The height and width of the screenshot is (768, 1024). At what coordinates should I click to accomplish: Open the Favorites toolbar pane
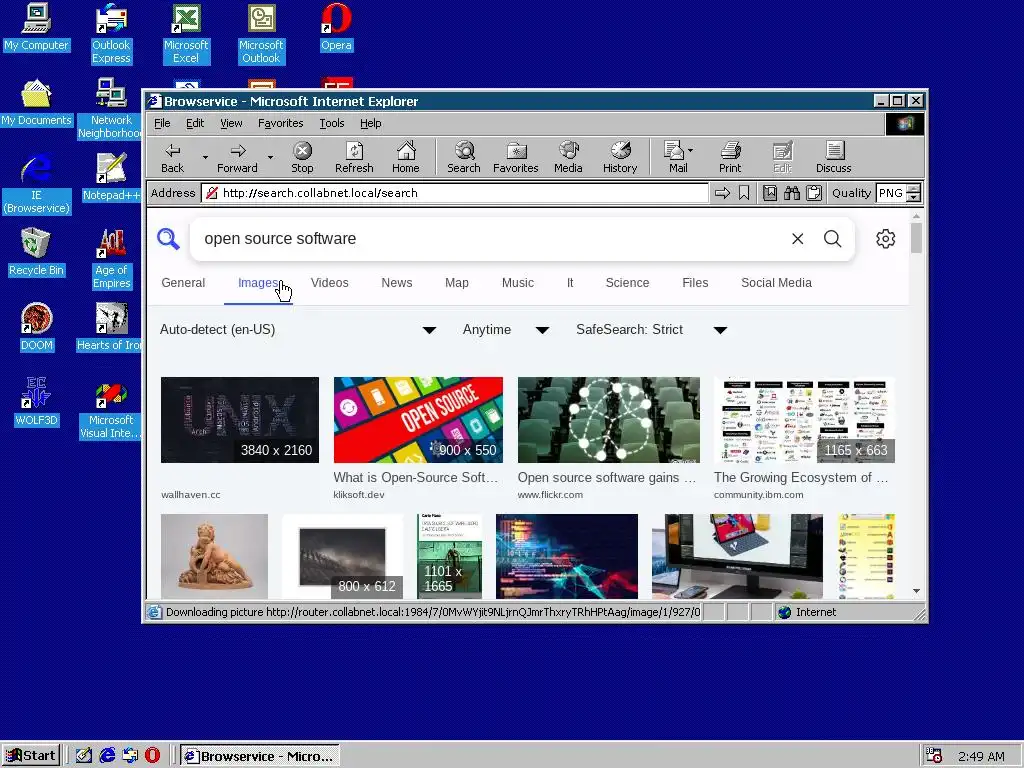(516, 157)
